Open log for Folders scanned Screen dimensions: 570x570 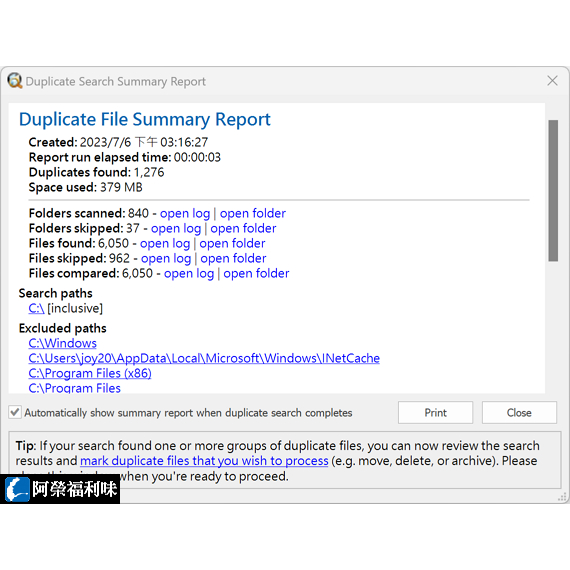(185, 213)
